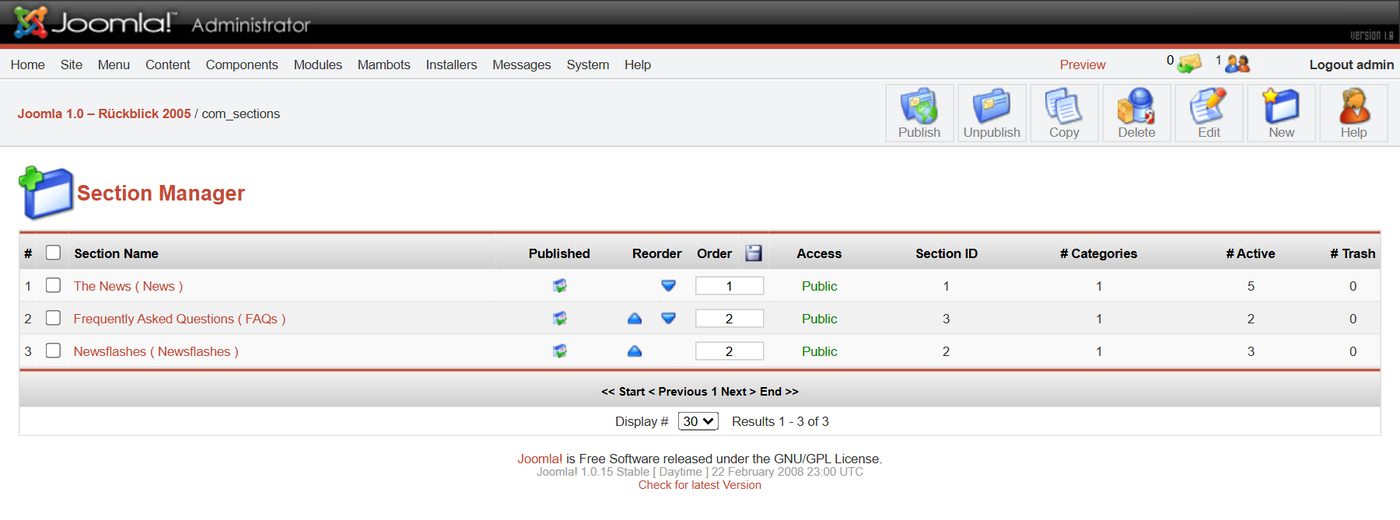Click the order field for Newsflashes
Screen dimensions: 1400x520
point(729,351)
